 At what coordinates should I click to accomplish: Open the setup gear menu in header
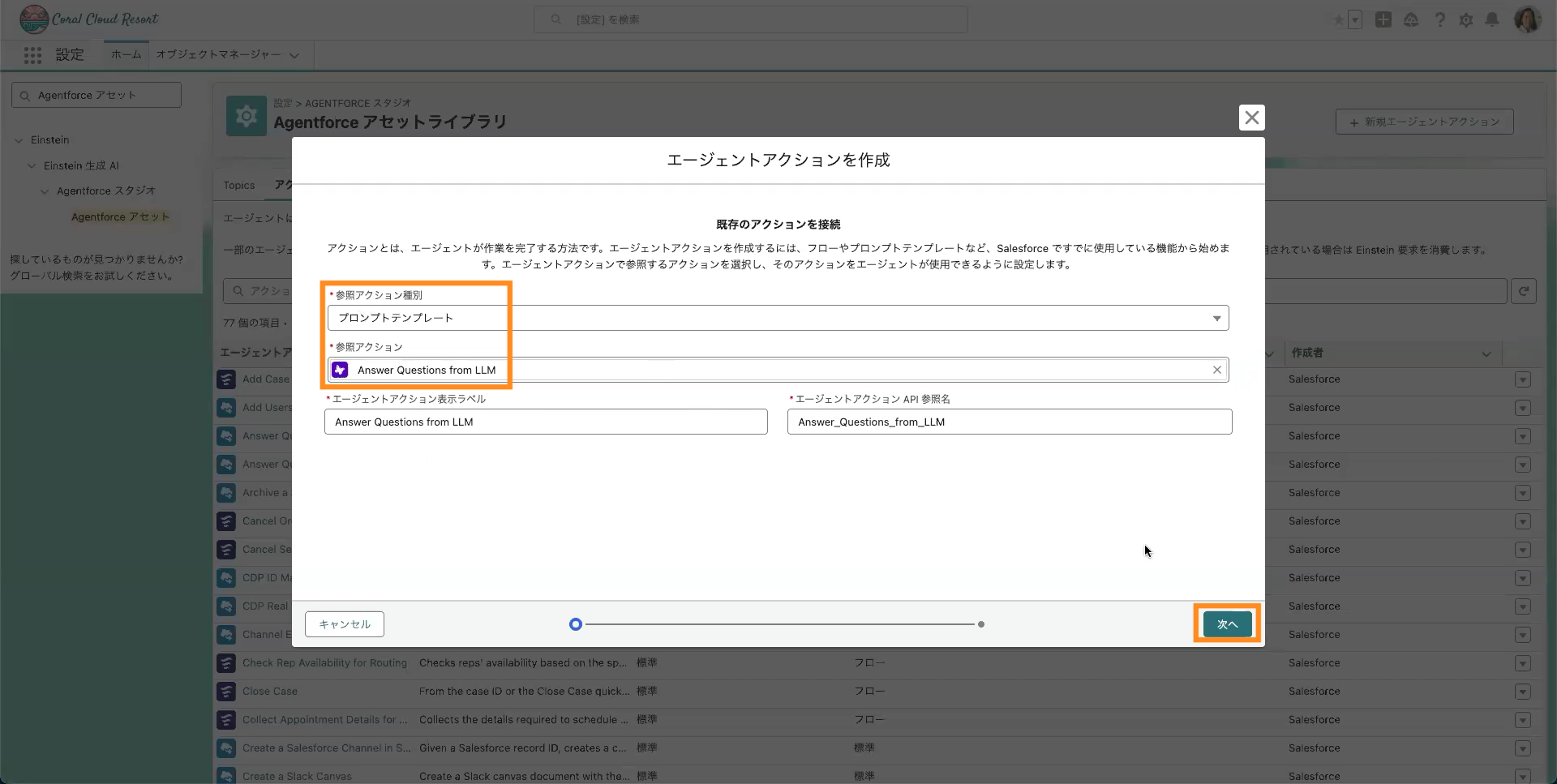point(1466,19)
